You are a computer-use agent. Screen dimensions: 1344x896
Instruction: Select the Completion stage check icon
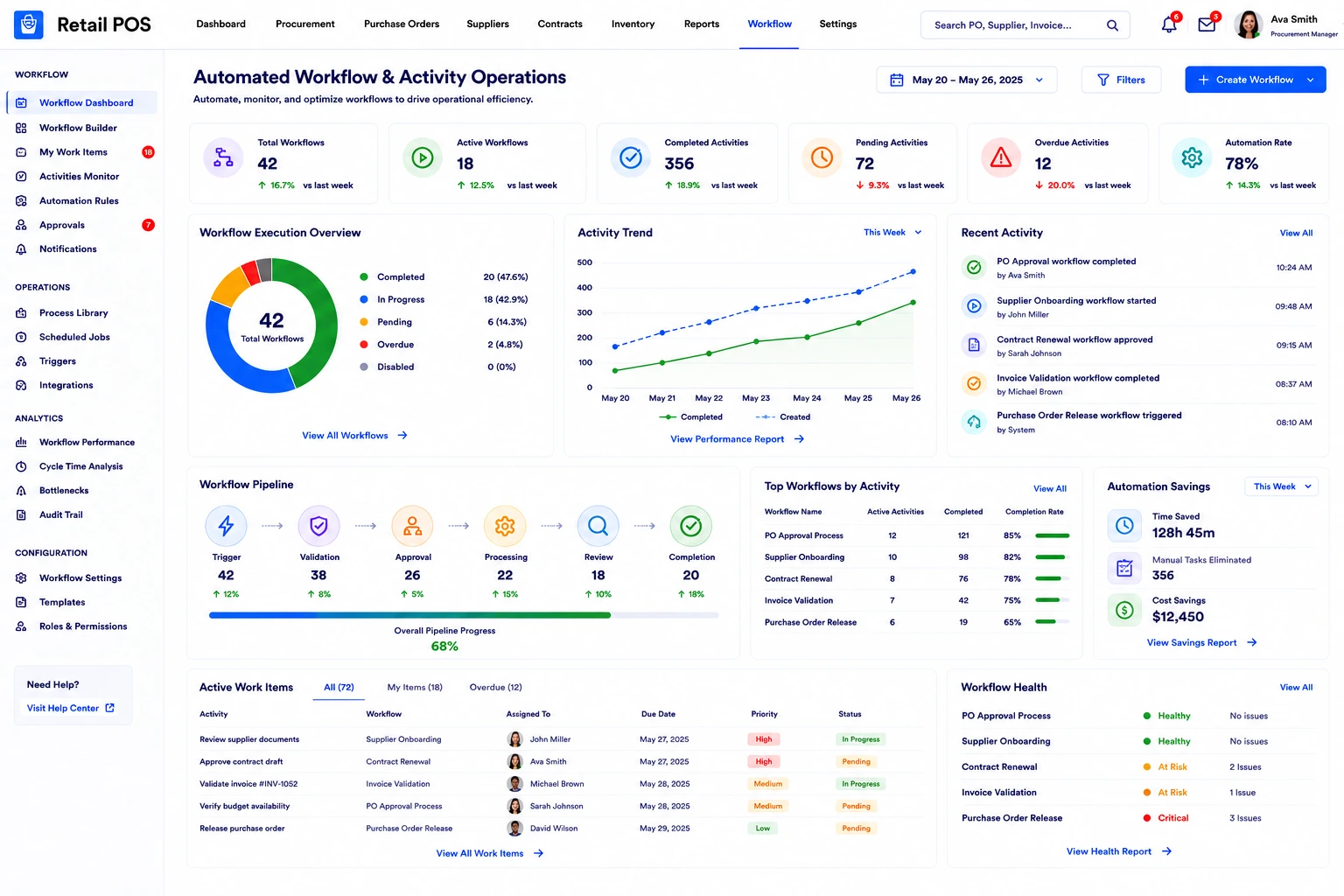click(x=691, y=526)
